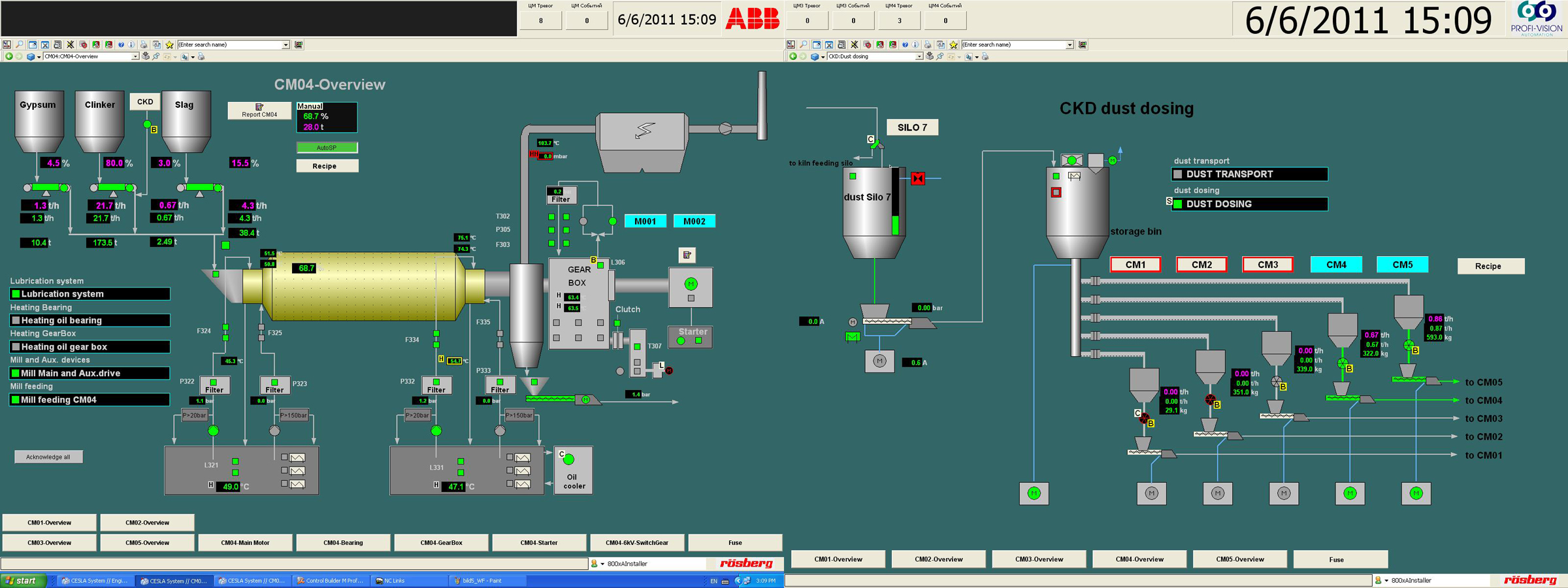1568x588 pixels.
Task: Click the Report CM04 button
Action: [259, 110]
